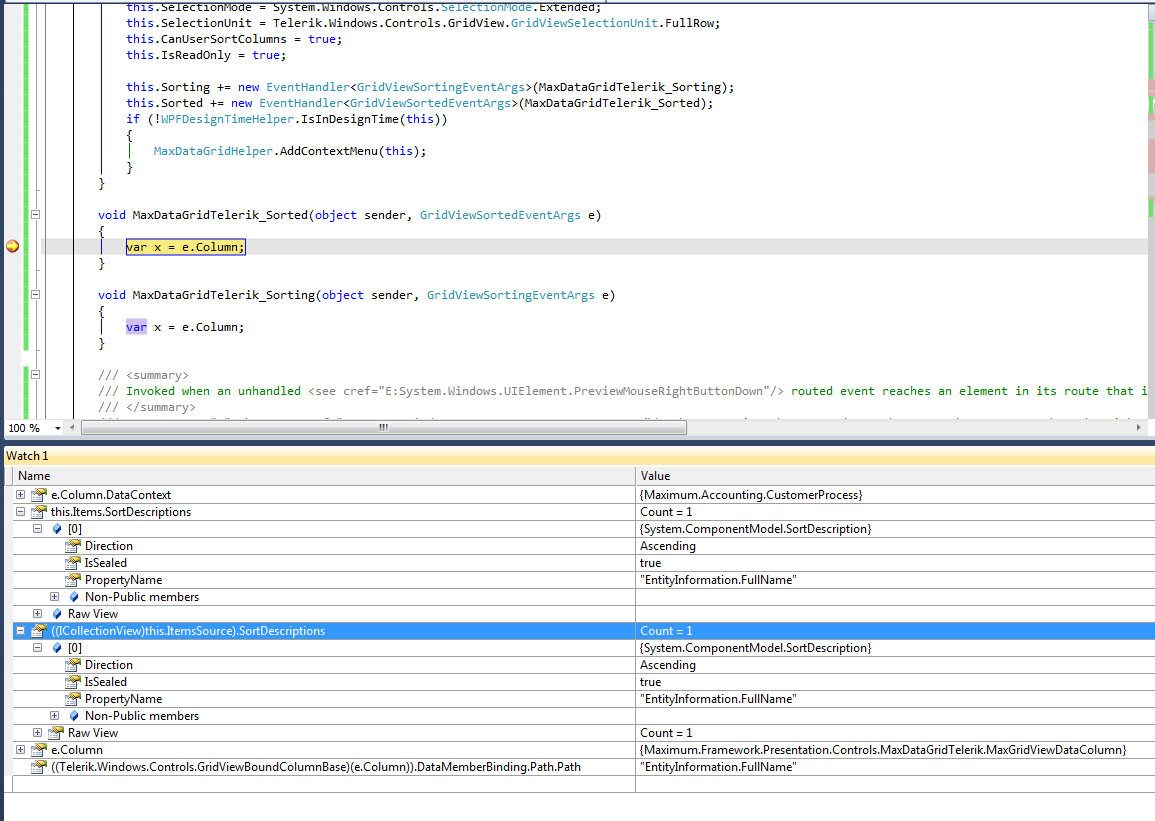Screen dimensions: 1155x821
Task: Click icon beside first IsSealed property
Action: point(72,563)
